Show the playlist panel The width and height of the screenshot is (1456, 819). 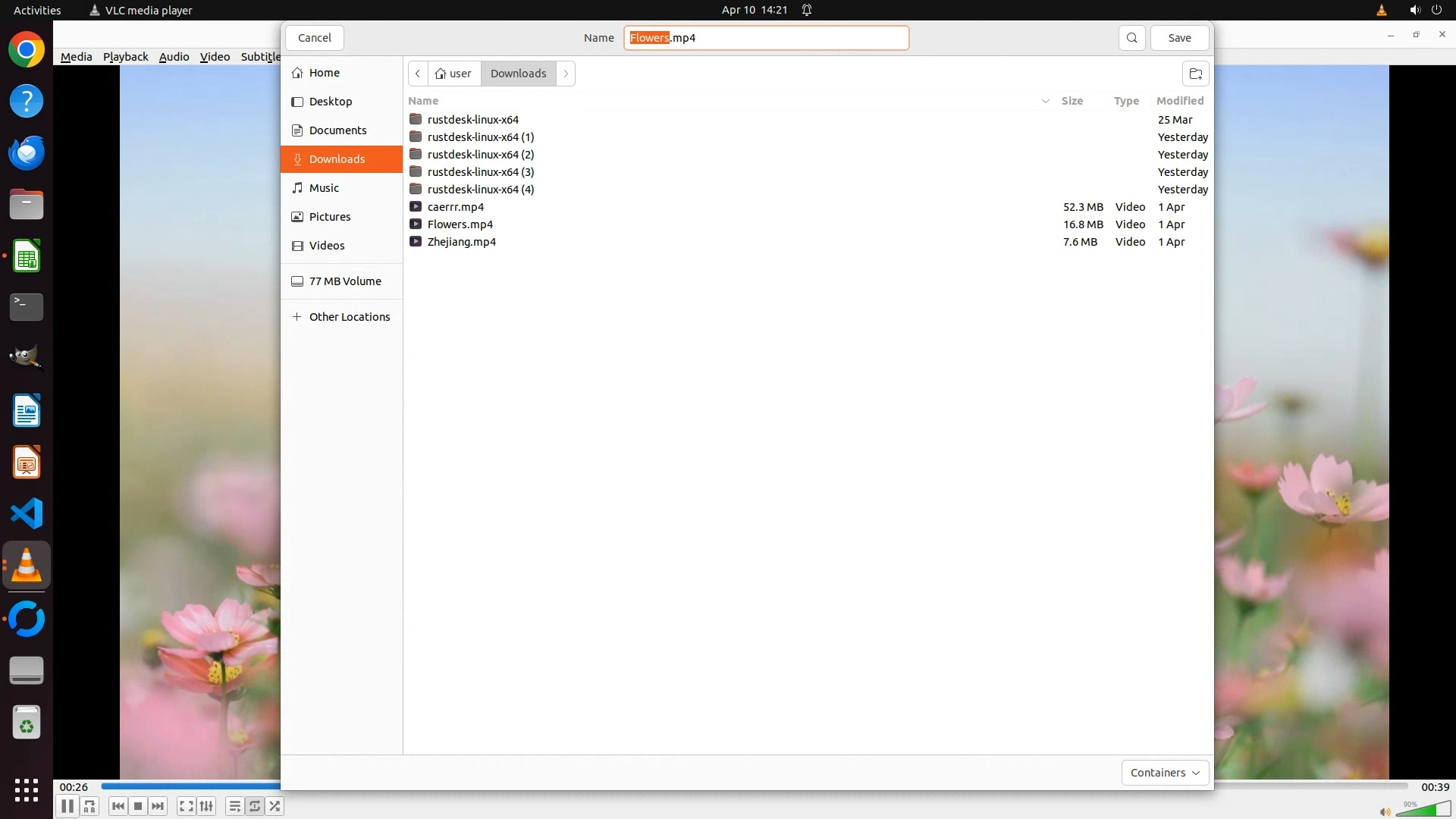pos(234,806)
